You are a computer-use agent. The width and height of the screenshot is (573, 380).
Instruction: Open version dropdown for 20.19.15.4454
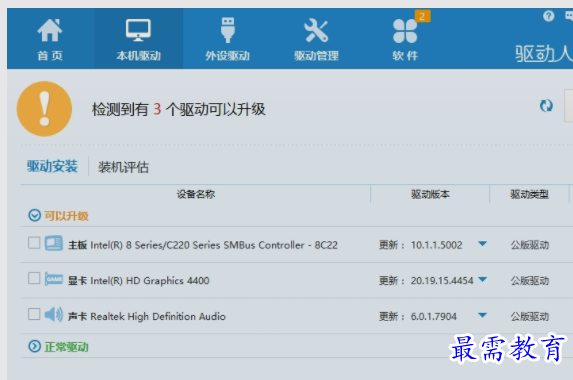coord(482,280)
